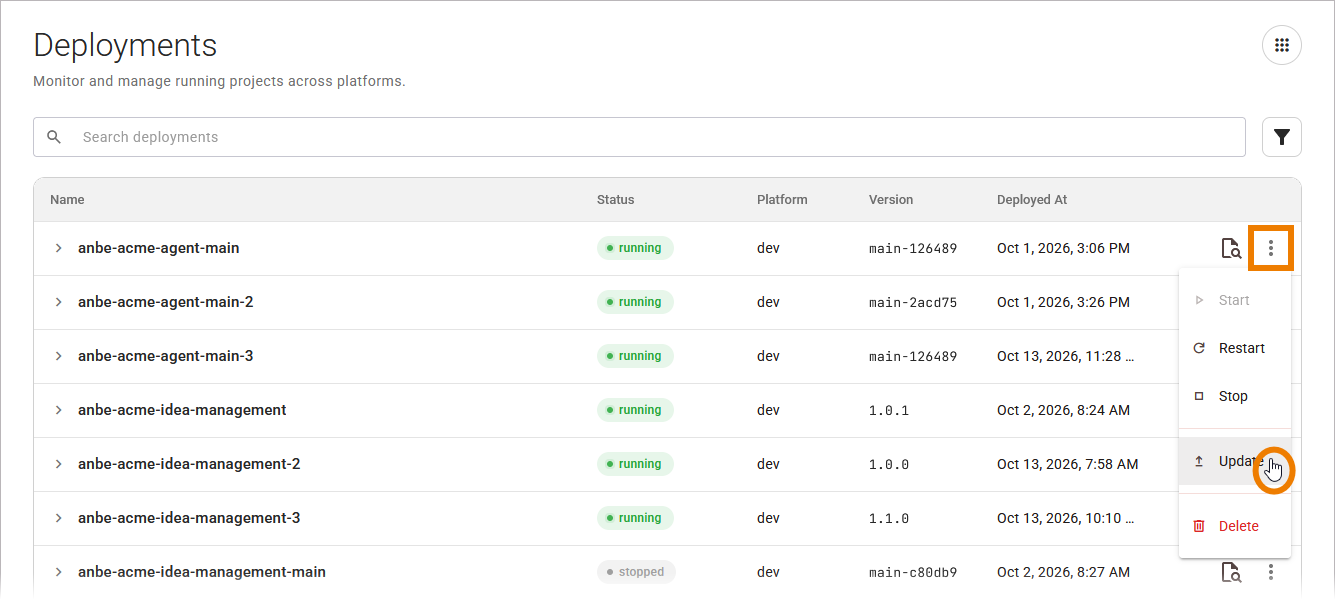View logs for anbe-acme-idea-management-main
The height and width of the screenshot is (600, 1335).
(1231, 572)
